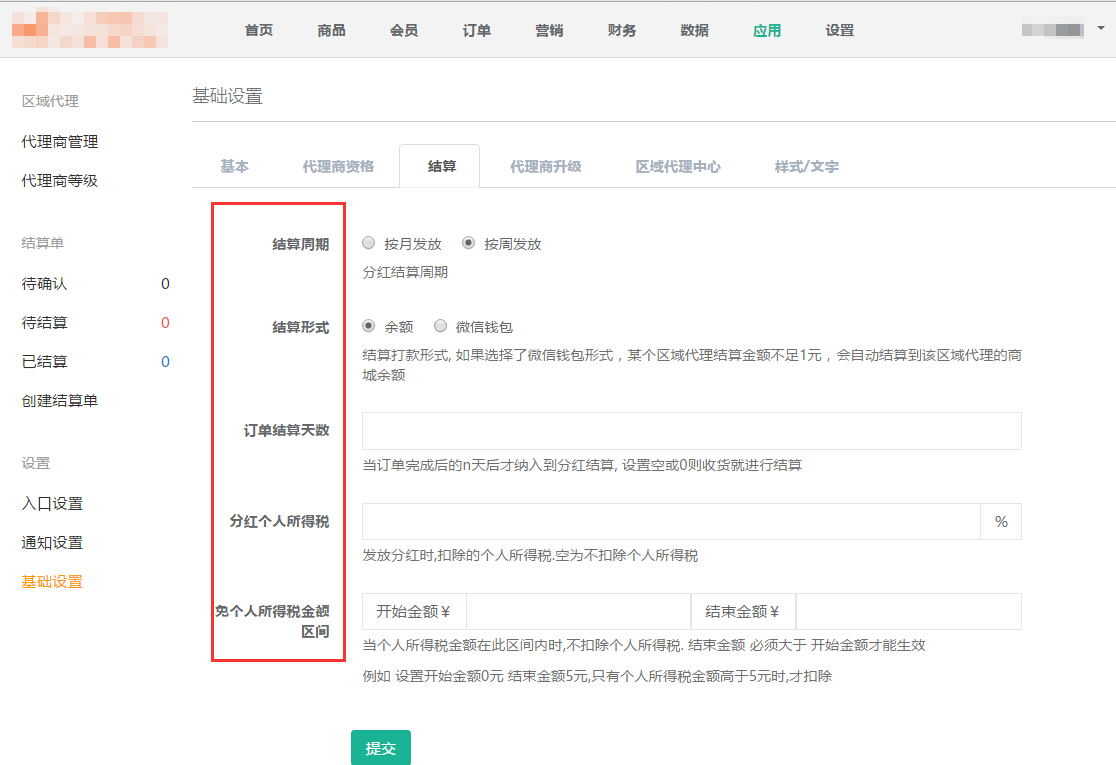Click the 提交 submit button
Viewport: 1116px width, 765px height.
point(380,748)
